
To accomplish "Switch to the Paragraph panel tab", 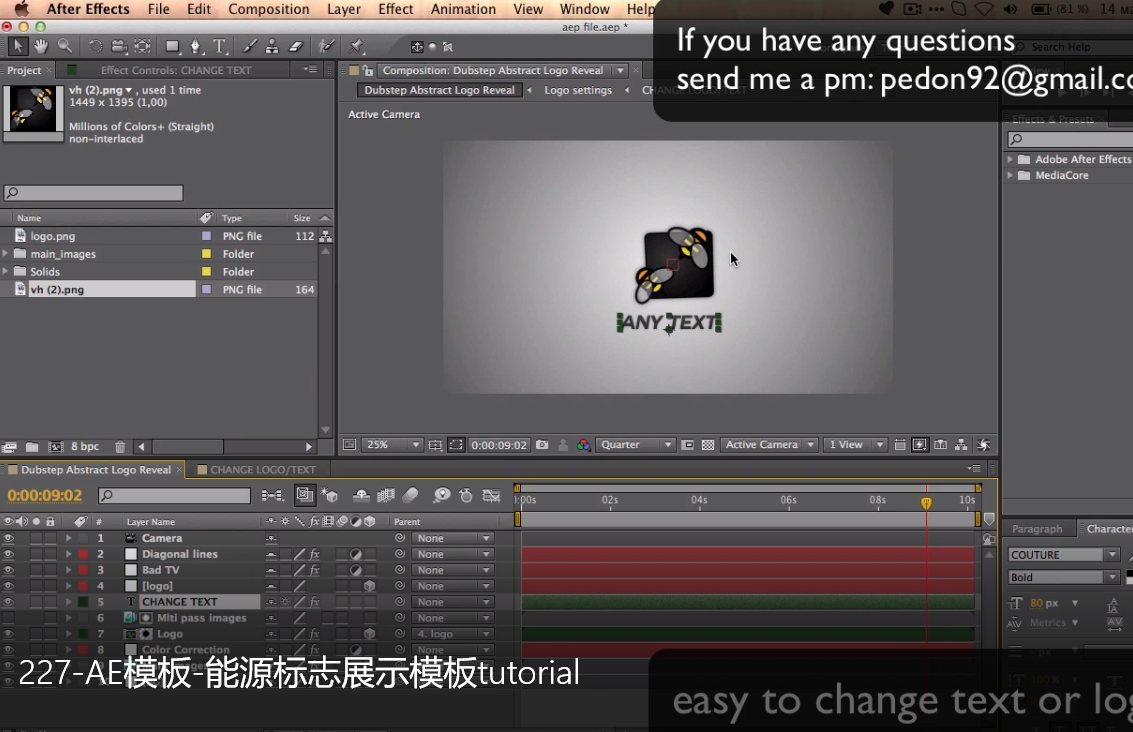I will coord(1037,529).
